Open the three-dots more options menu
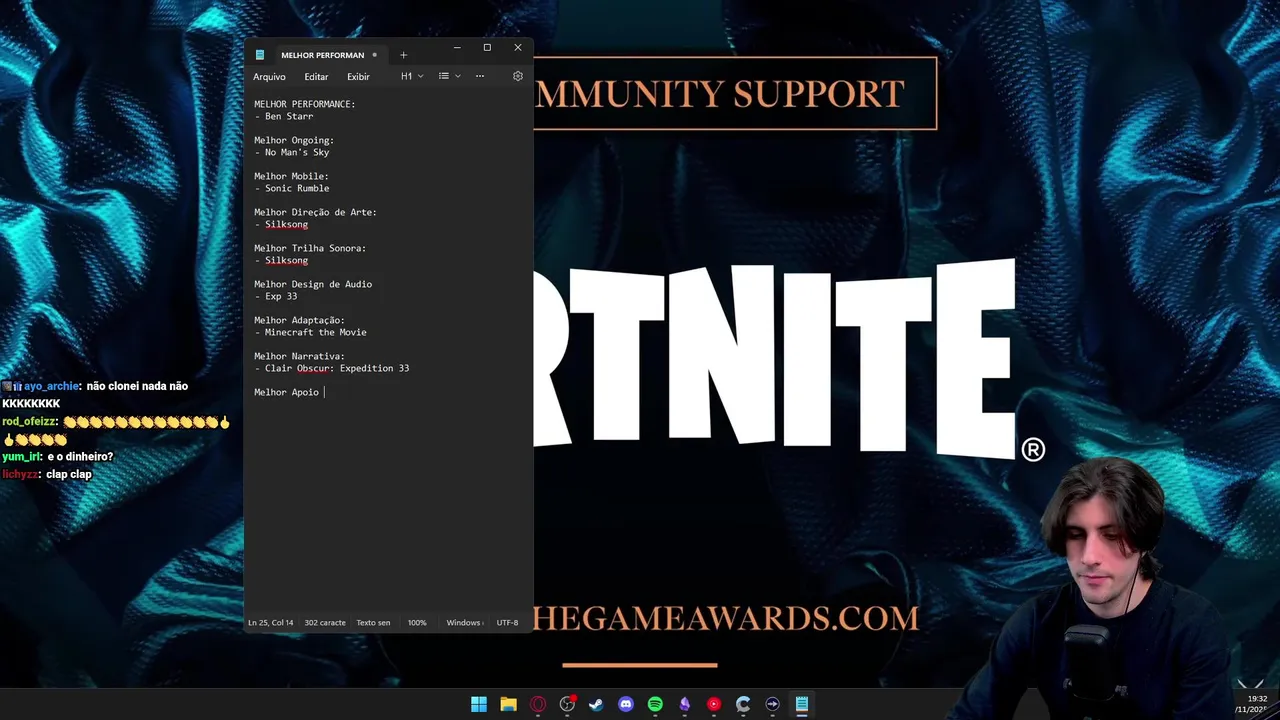This screenshot has width=1280, height=720. point(480,76)
